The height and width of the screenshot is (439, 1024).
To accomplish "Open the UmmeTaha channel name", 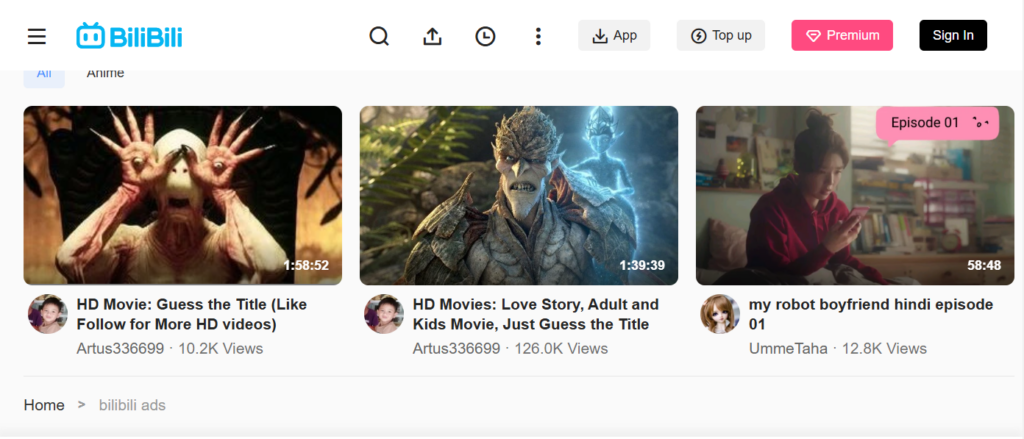I will (788, 349).
